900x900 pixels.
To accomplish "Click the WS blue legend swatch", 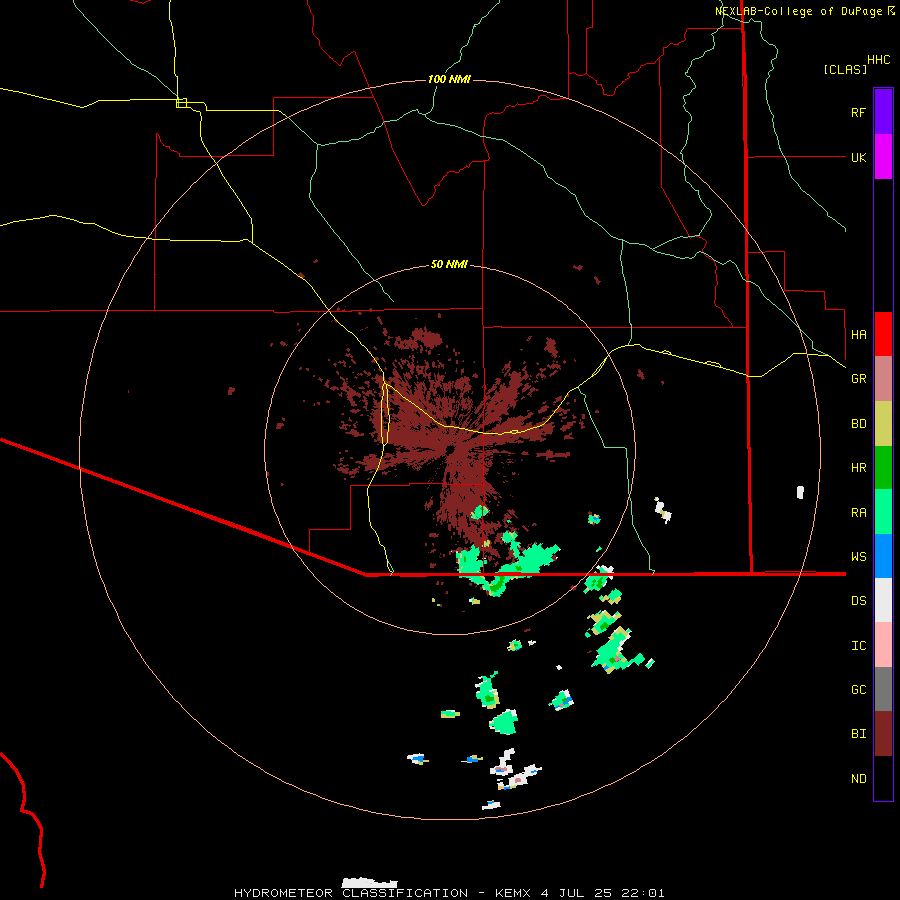I will coord(883,556).
